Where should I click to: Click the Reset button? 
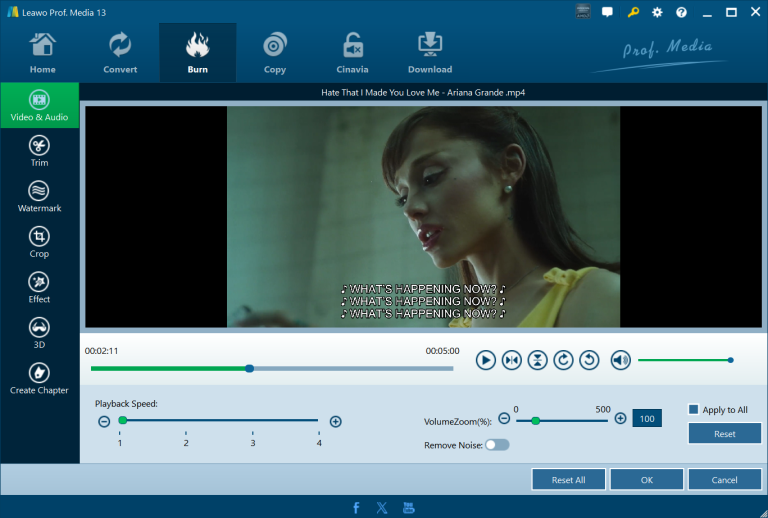pyautogui.click(x=724, y=434)
